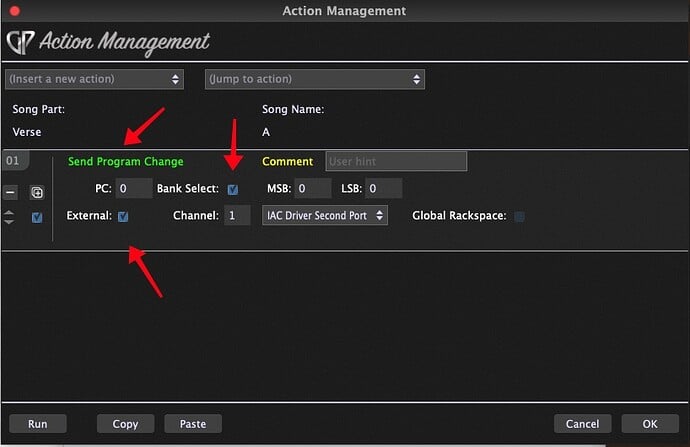690x447 pixels.
Task: Click the LSB value field
Action: (383, 189)
